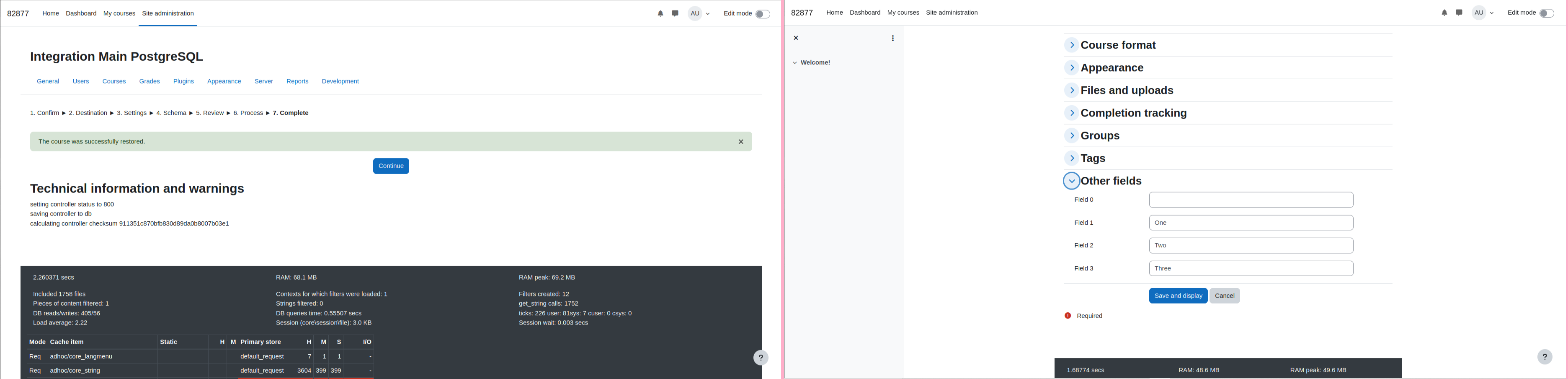The height and width of the screenshot is (379, 1568).
Task: Open the Courses admin tab
Action: pyautogui.click(x=114, y=82)
